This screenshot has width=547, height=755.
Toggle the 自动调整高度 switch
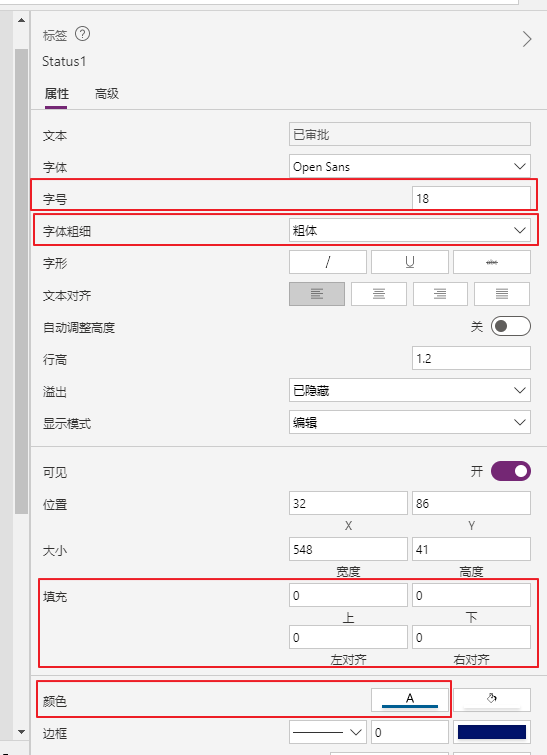click(x=510, y=326)
